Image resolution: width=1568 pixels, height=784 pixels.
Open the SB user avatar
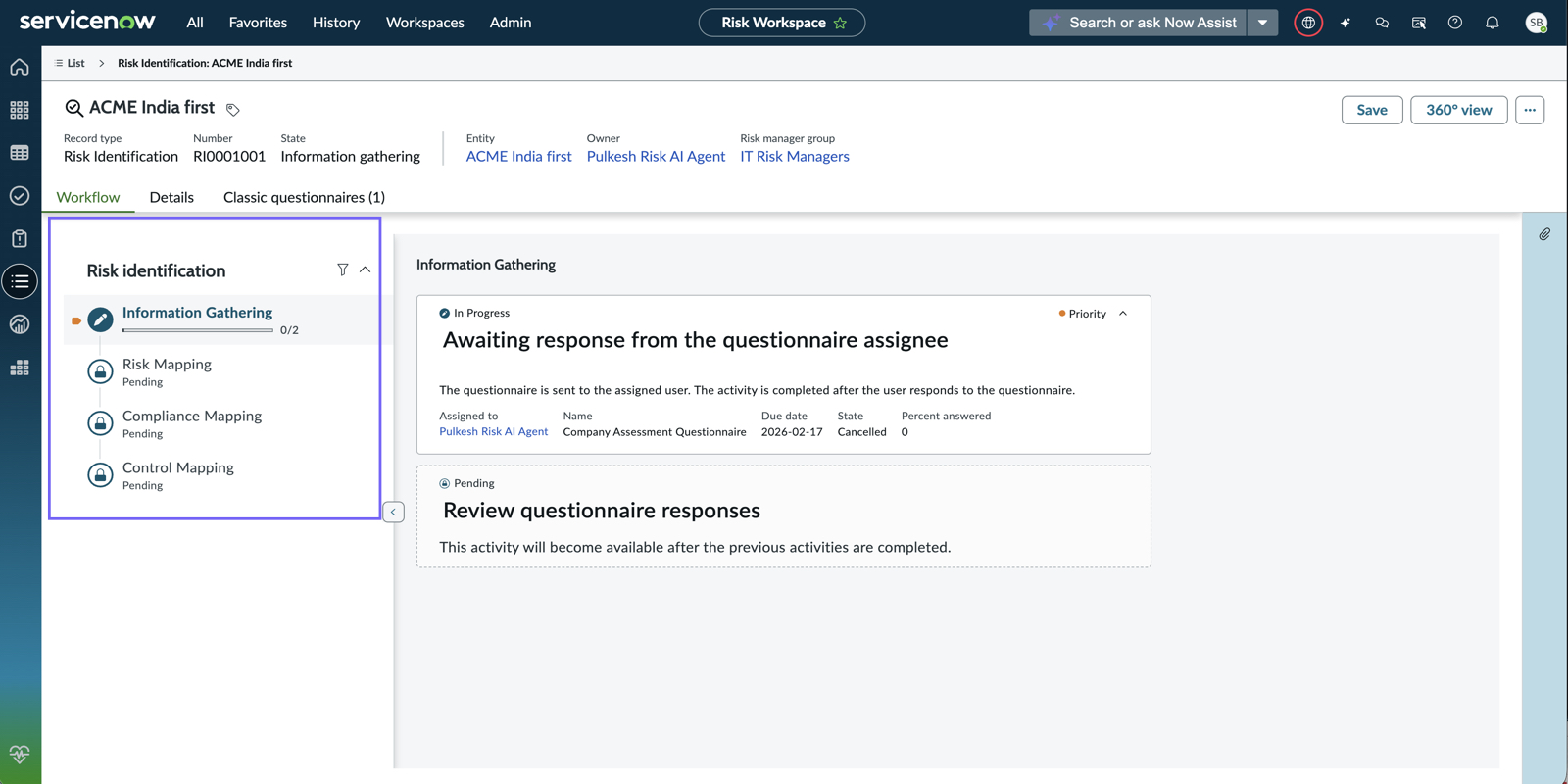click(x=1537, y=23)
